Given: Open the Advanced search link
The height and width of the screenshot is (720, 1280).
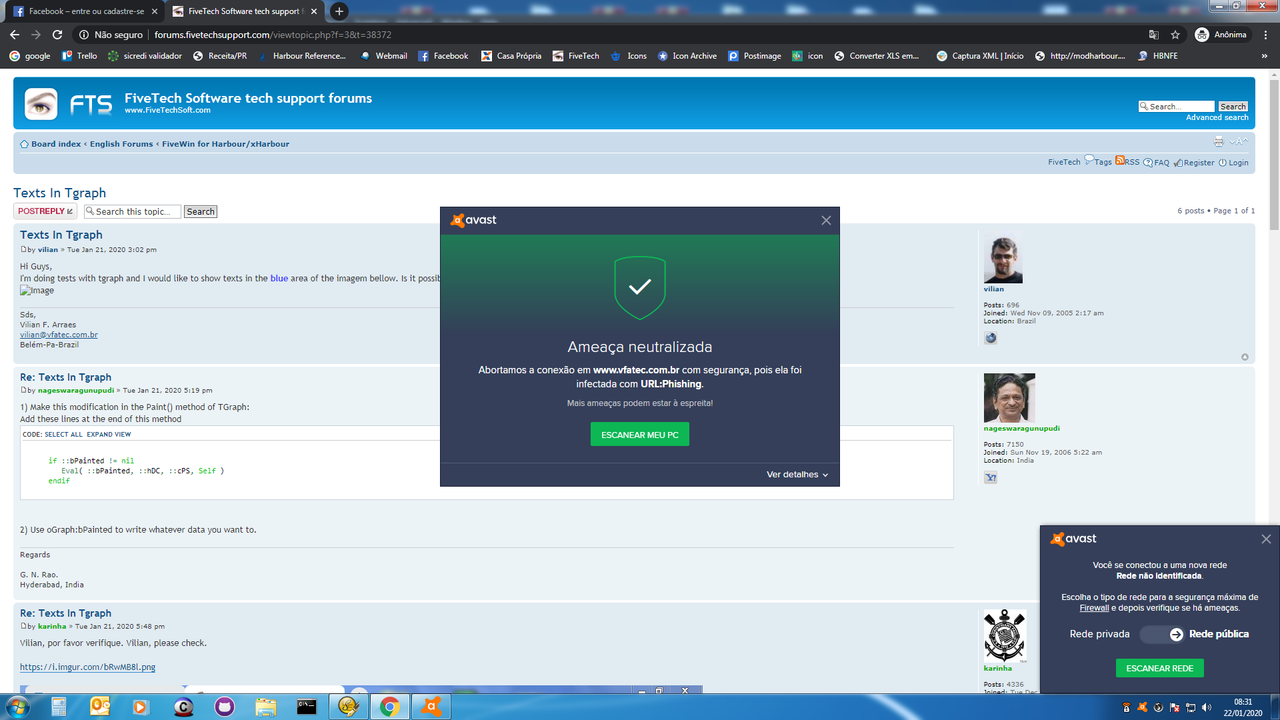Looking at the screenshot, I should point(1217,118).
